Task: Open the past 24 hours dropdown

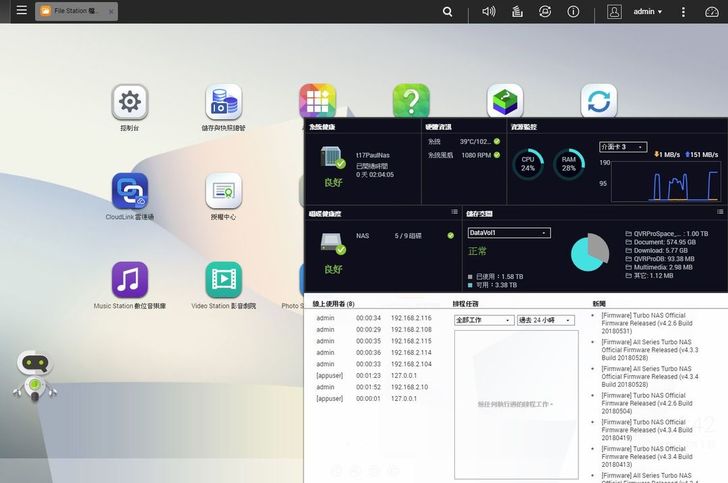Action: point(546,320)
